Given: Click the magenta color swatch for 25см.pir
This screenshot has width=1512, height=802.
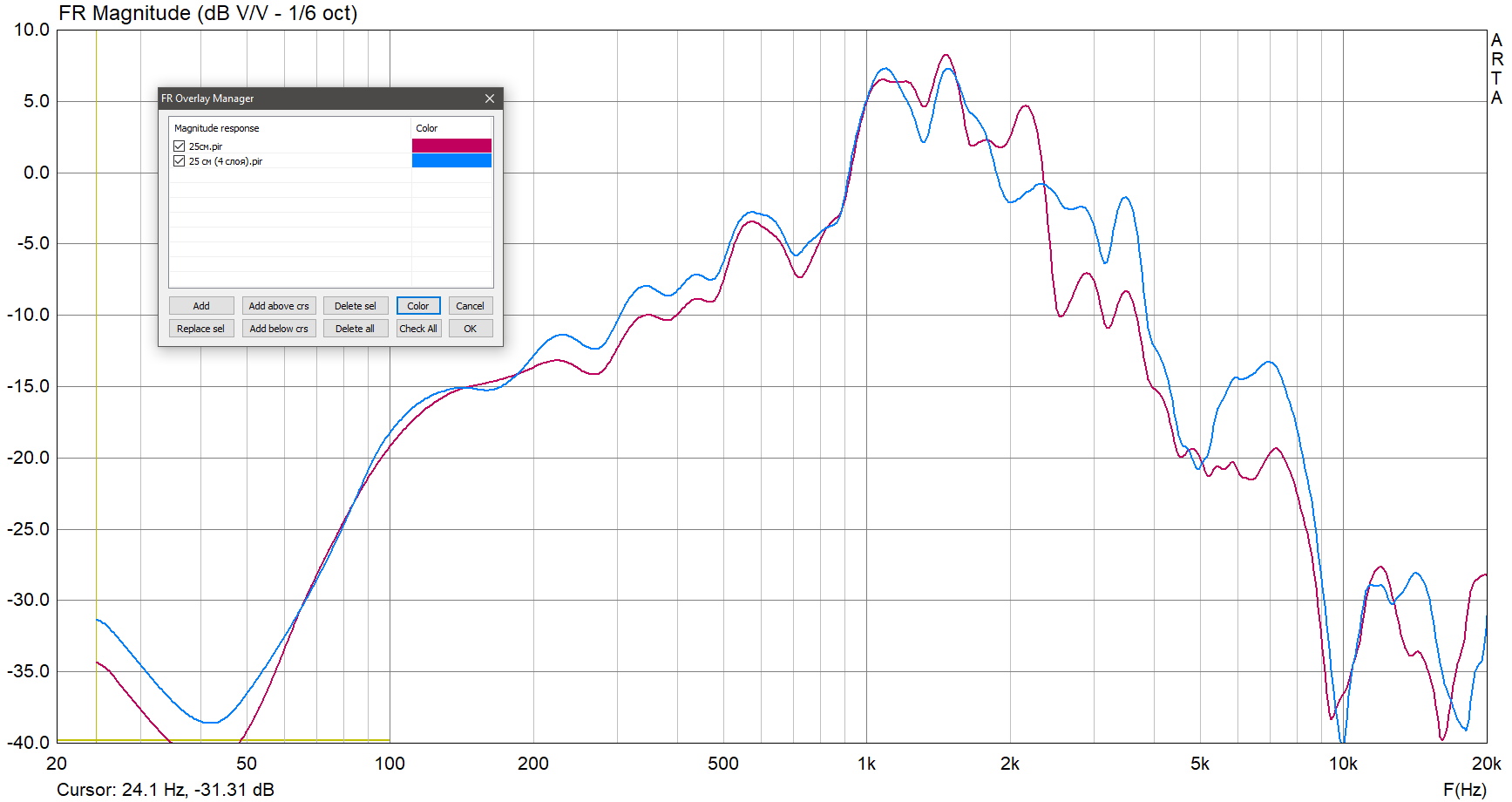Looking at the screenshot, I should (x=451, y=146).
